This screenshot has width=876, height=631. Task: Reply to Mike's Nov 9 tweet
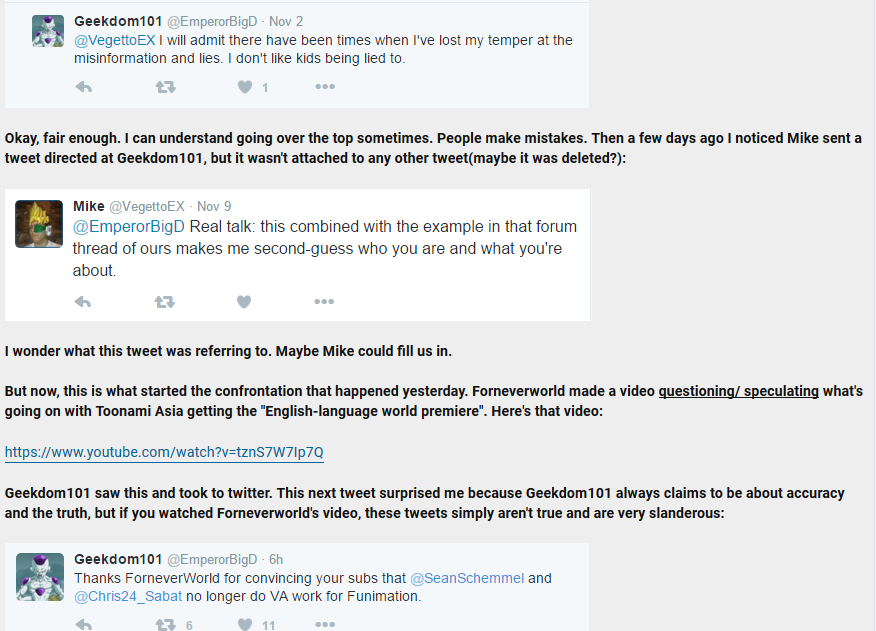[83, 302]
